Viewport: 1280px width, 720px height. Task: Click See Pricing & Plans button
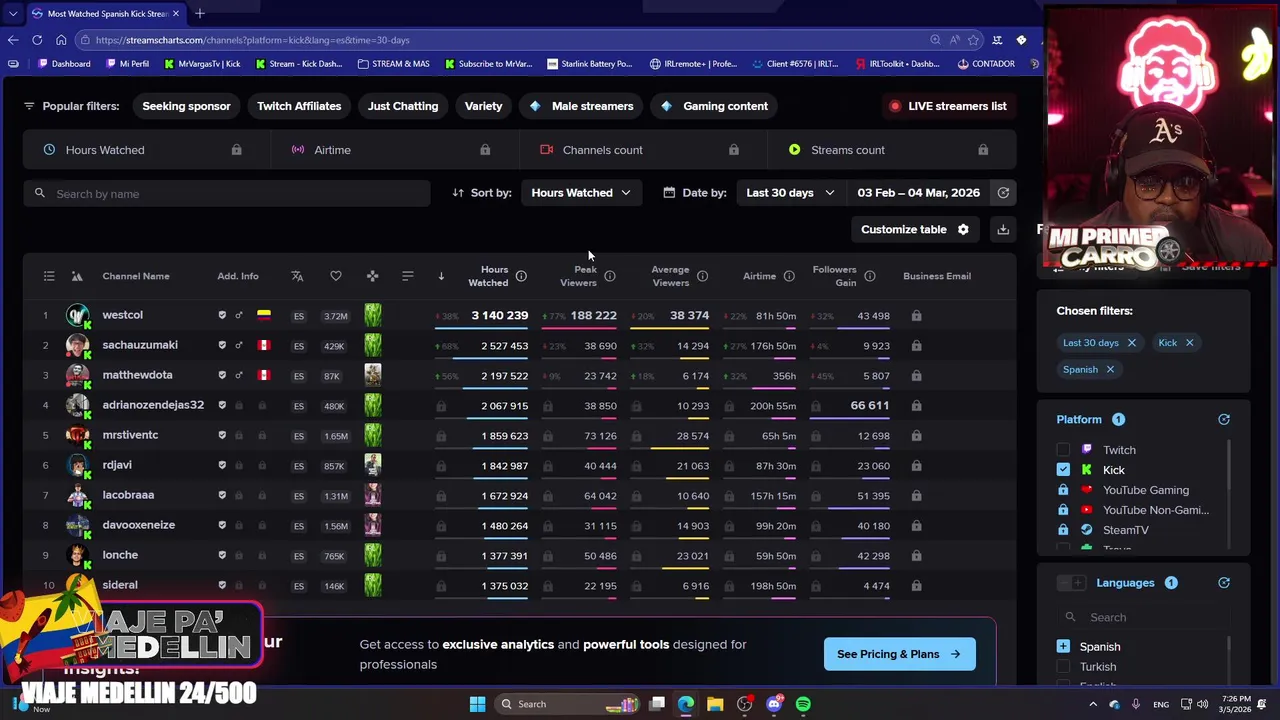tap(899, 654)
